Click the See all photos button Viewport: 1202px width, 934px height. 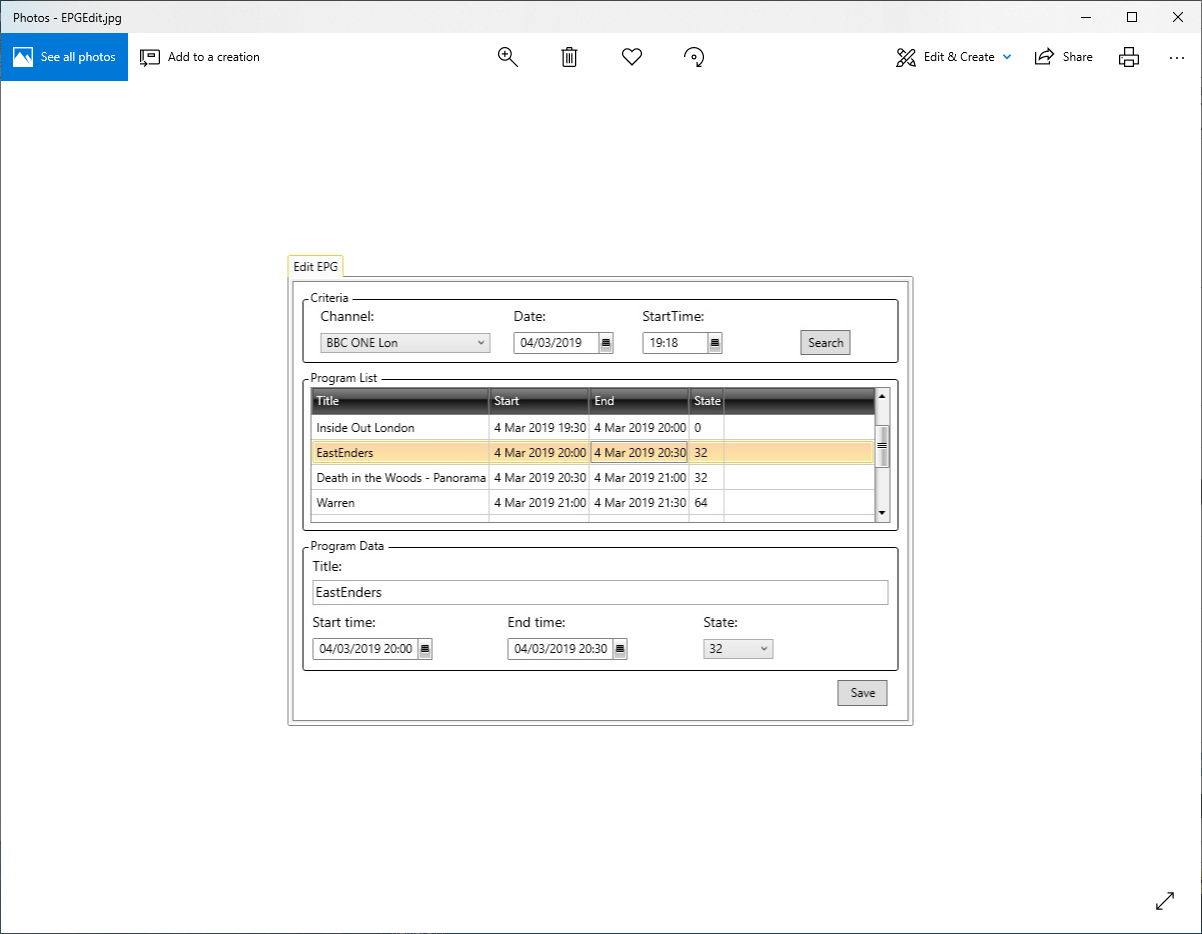pos(65,57)
